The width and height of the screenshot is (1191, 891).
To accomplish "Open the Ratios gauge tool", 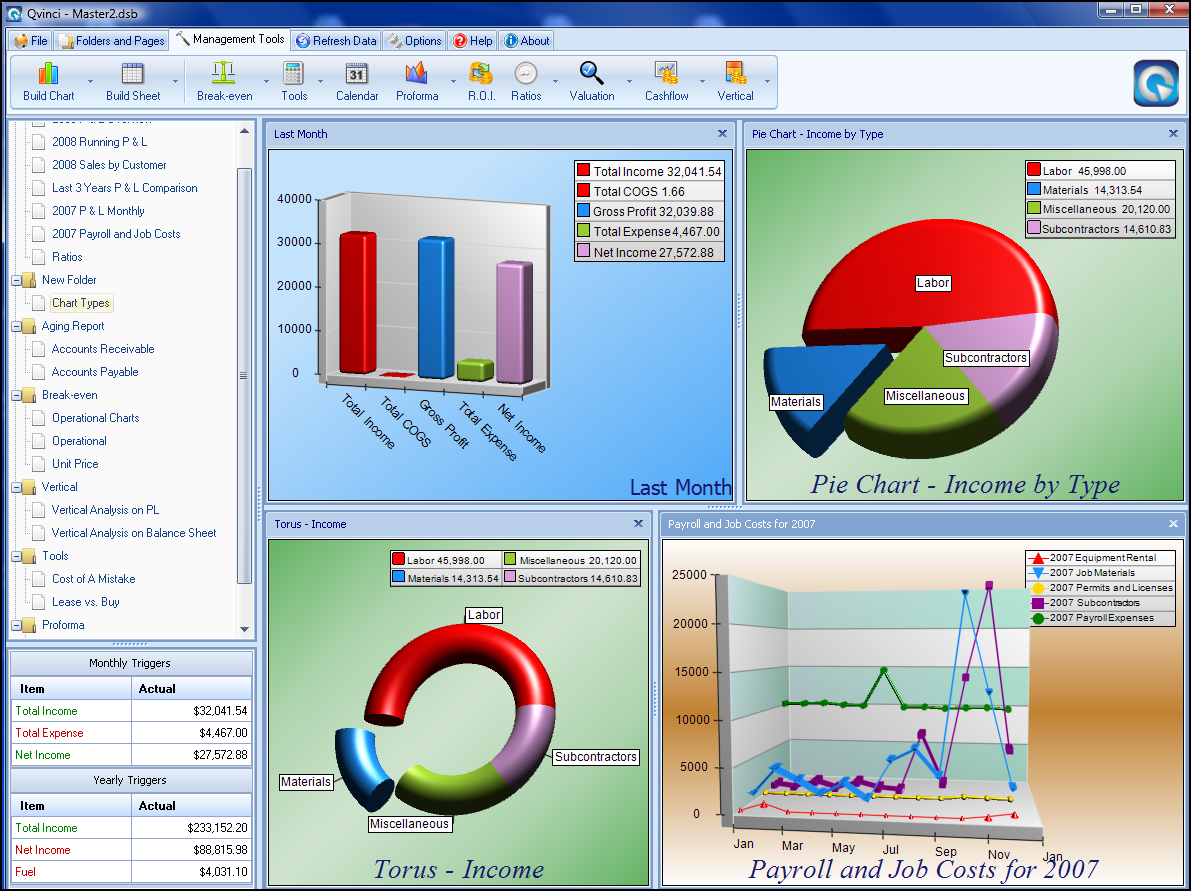I will 526,82.
